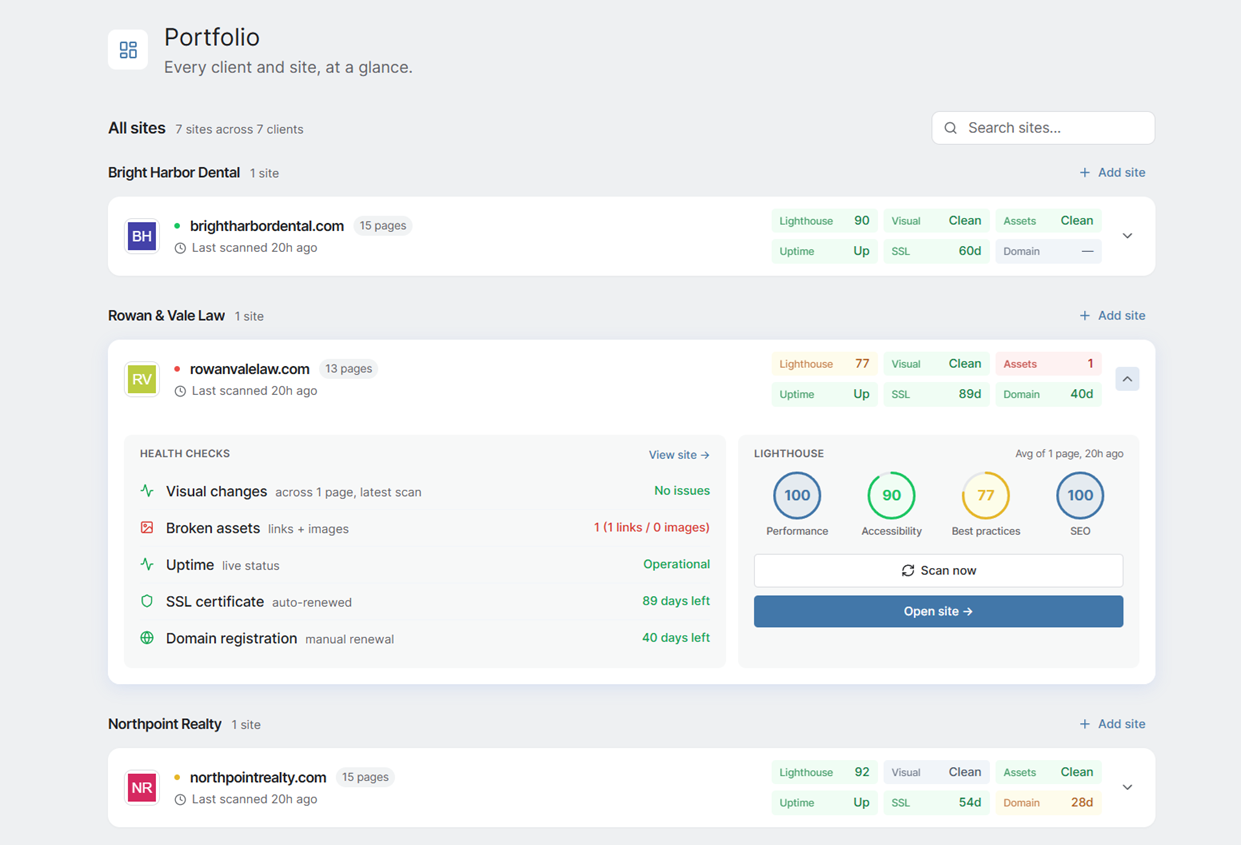The height and width of the screenshot is (845, 1241).
Task: Click Lighthouse 92 chip for Northpoint Realty
Action: 824,772
